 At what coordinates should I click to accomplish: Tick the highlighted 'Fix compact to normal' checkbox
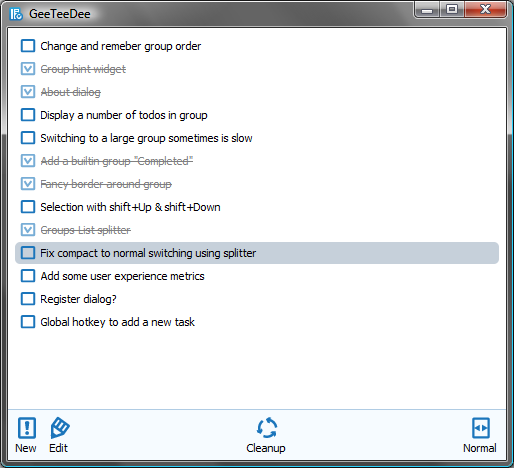(28, 253)
